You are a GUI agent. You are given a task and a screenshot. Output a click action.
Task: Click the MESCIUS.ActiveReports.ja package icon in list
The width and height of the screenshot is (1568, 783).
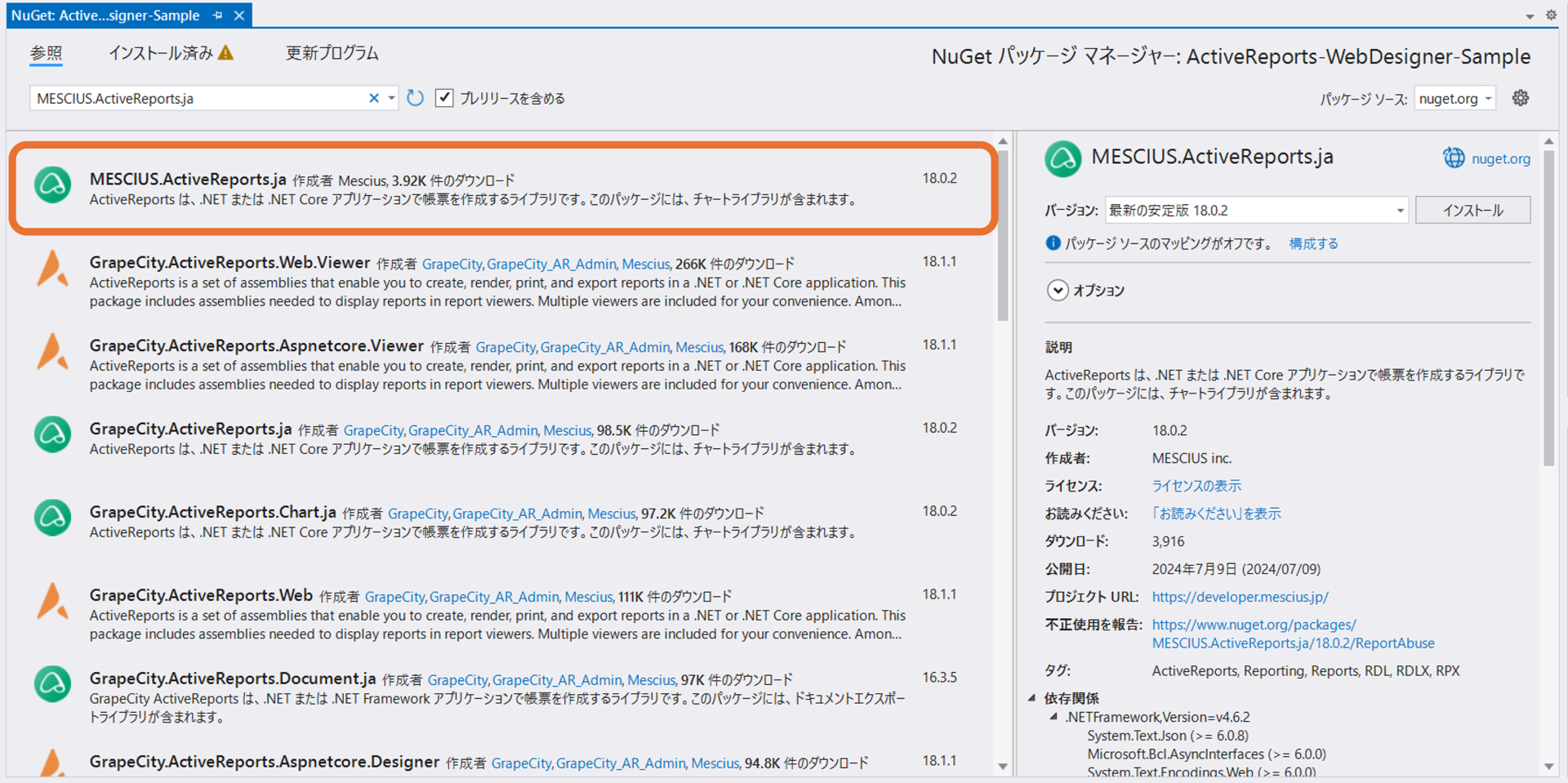point(52,185)
